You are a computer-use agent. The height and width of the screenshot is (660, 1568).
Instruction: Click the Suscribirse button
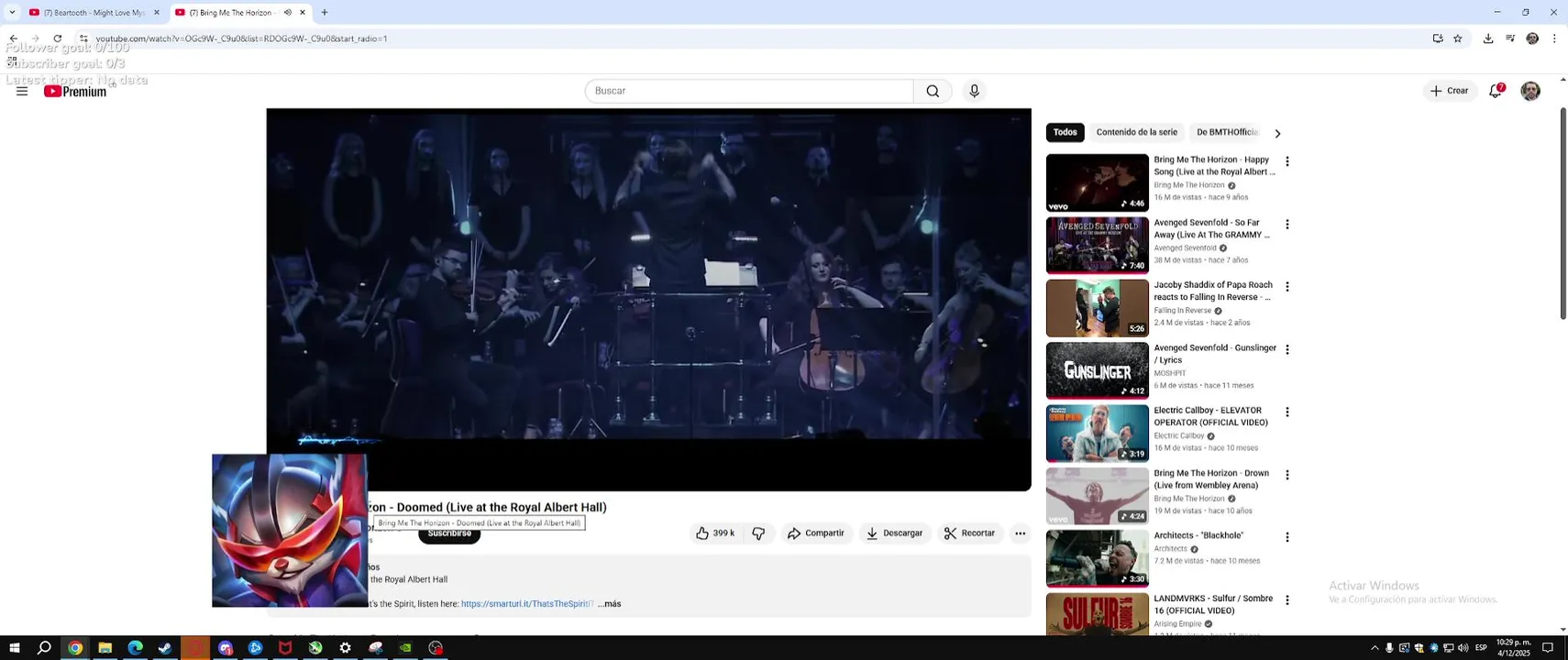tap(449, 534)
